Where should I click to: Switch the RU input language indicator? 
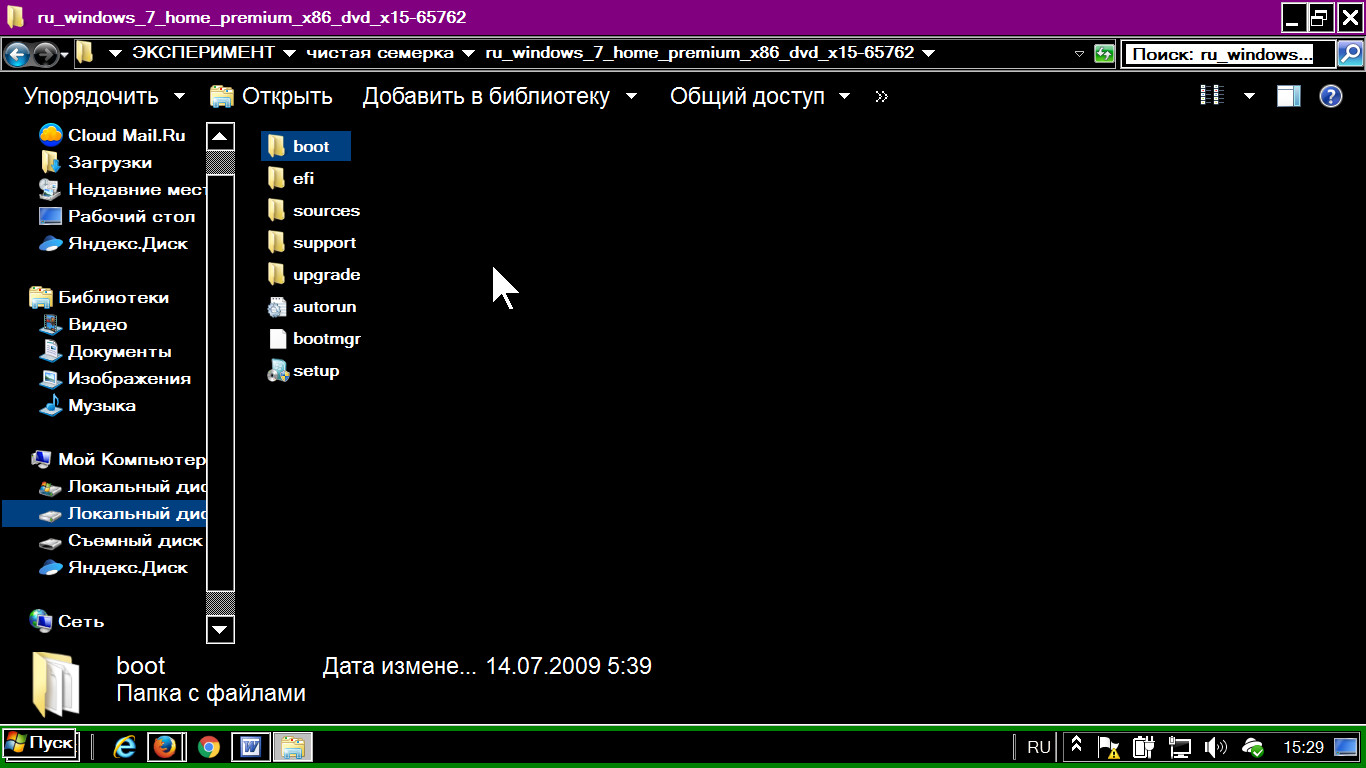coord(1039,747)
